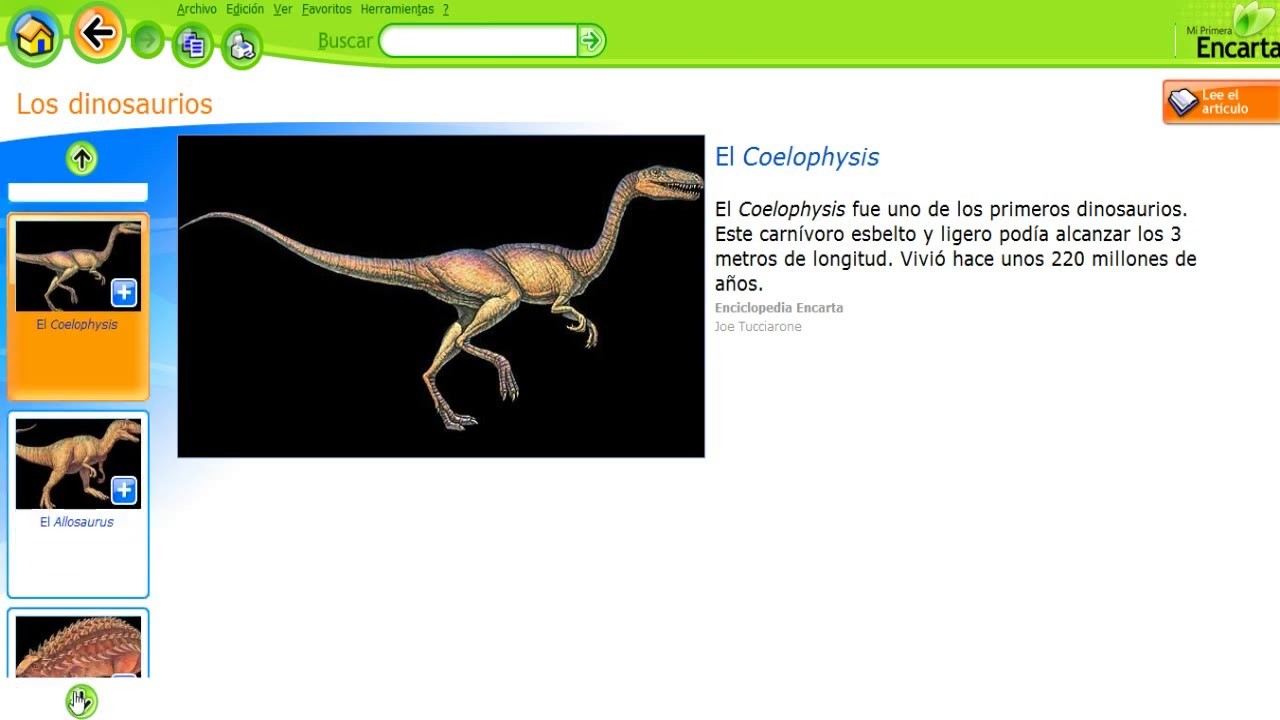
Task: Click the El Allosaurus caption in sidebar
Action: pos(77,522)
